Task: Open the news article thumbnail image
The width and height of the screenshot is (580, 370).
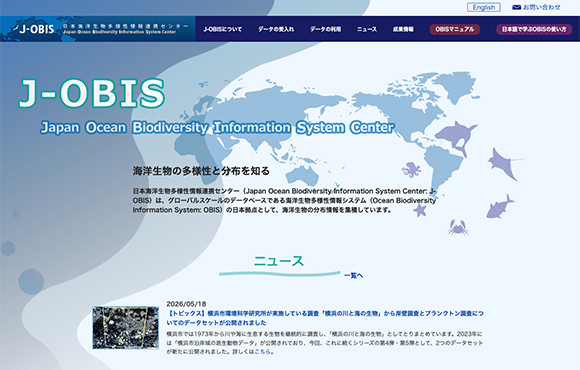Action: click(126, 327)
